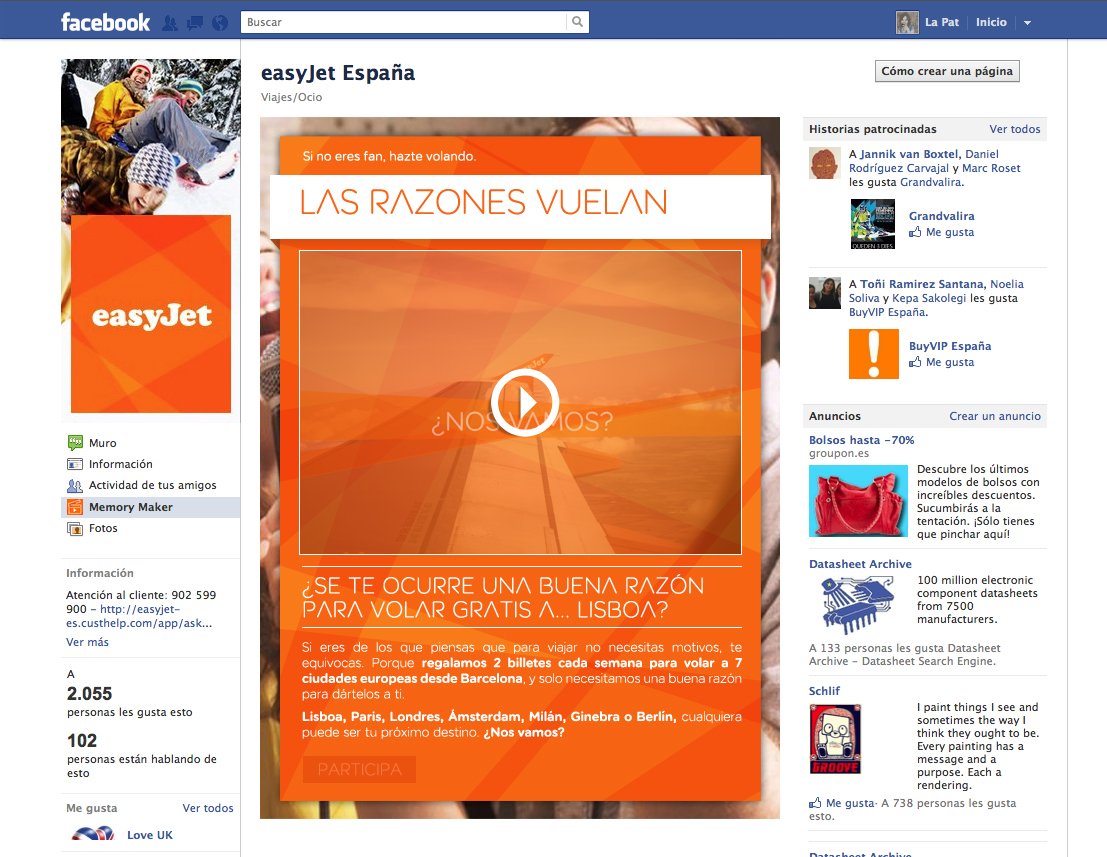The image size is (1107, 857).
Task: Select the Memory Maker tab
Action: tap(150, 507)
